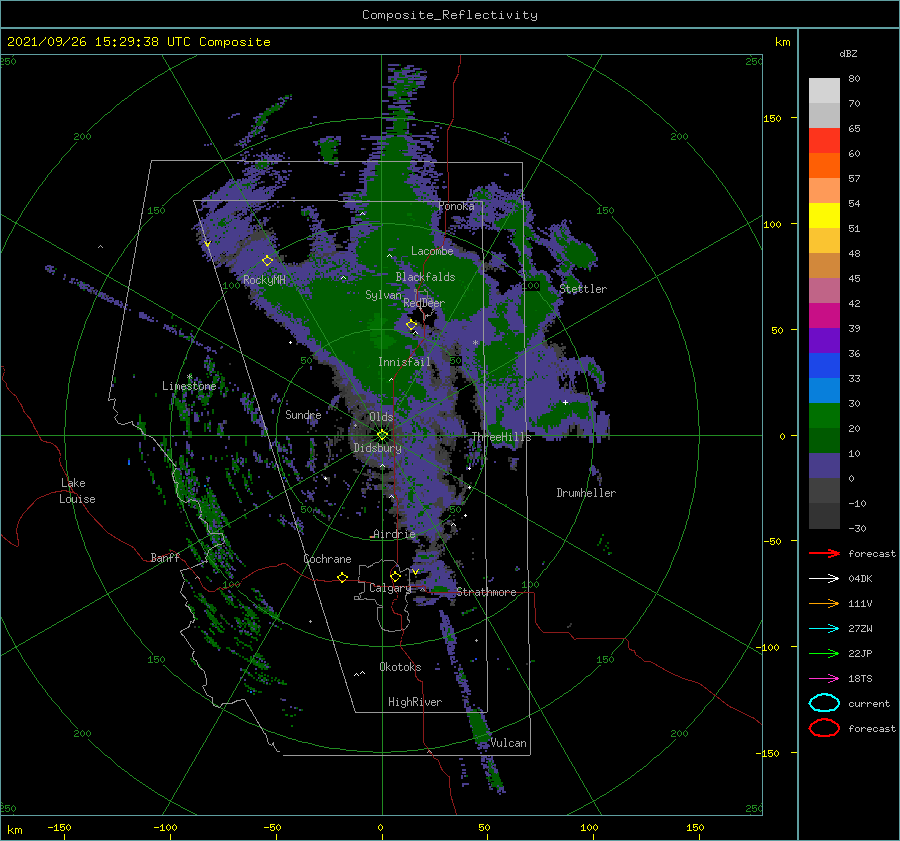Click the cyan 'current' ellipse icon

coord(824,703)
